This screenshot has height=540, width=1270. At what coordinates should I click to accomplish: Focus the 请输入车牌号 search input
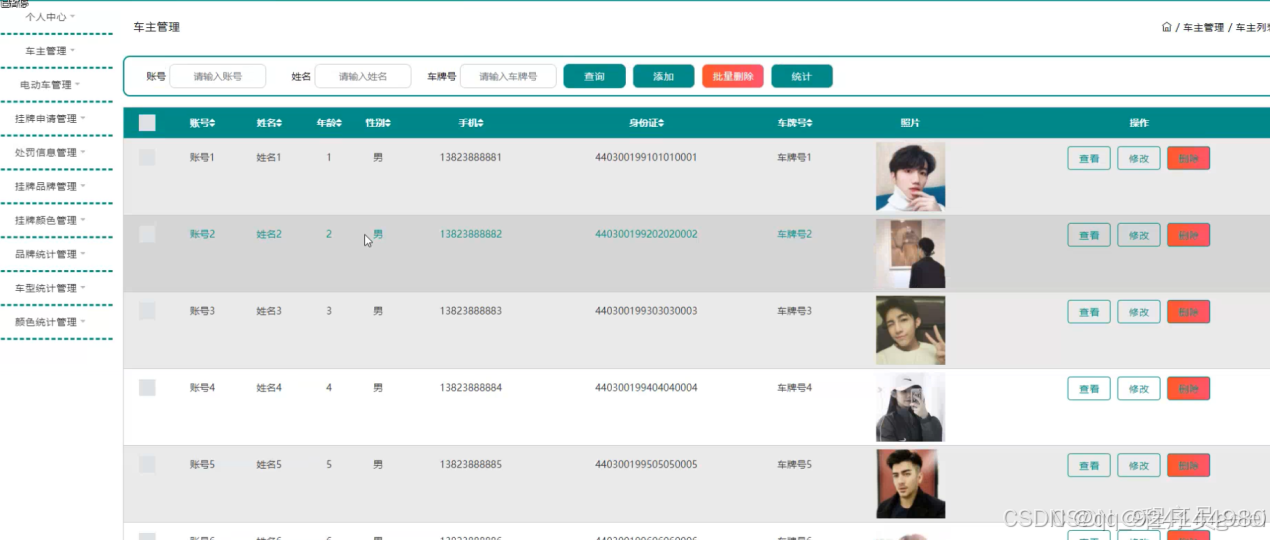click(x=508, y=76)
